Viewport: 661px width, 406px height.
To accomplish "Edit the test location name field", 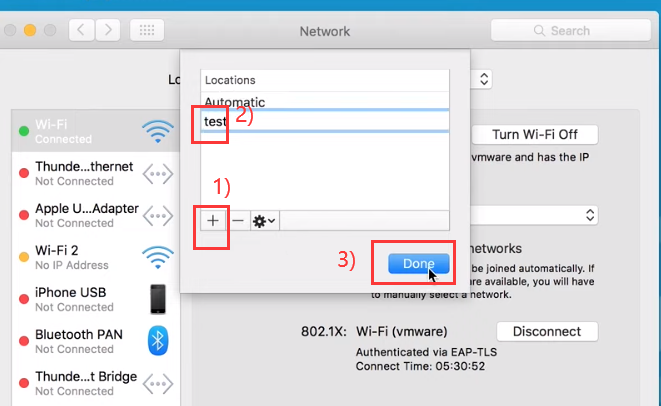I will tap(325, 121).
